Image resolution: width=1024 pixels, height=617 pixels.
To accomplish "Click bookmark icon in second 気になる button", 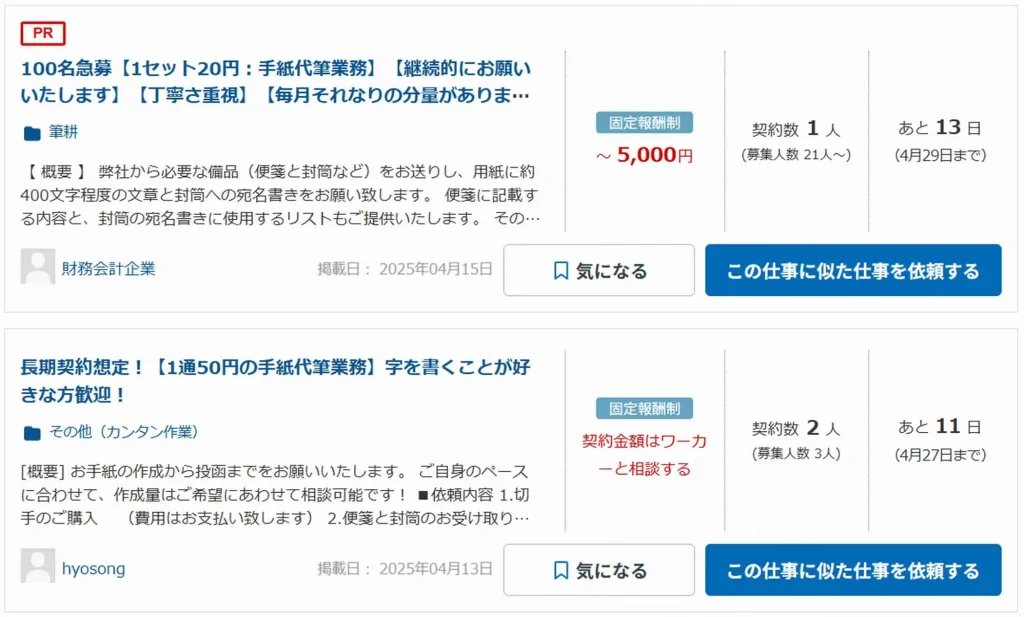I will tap(560, 571).
